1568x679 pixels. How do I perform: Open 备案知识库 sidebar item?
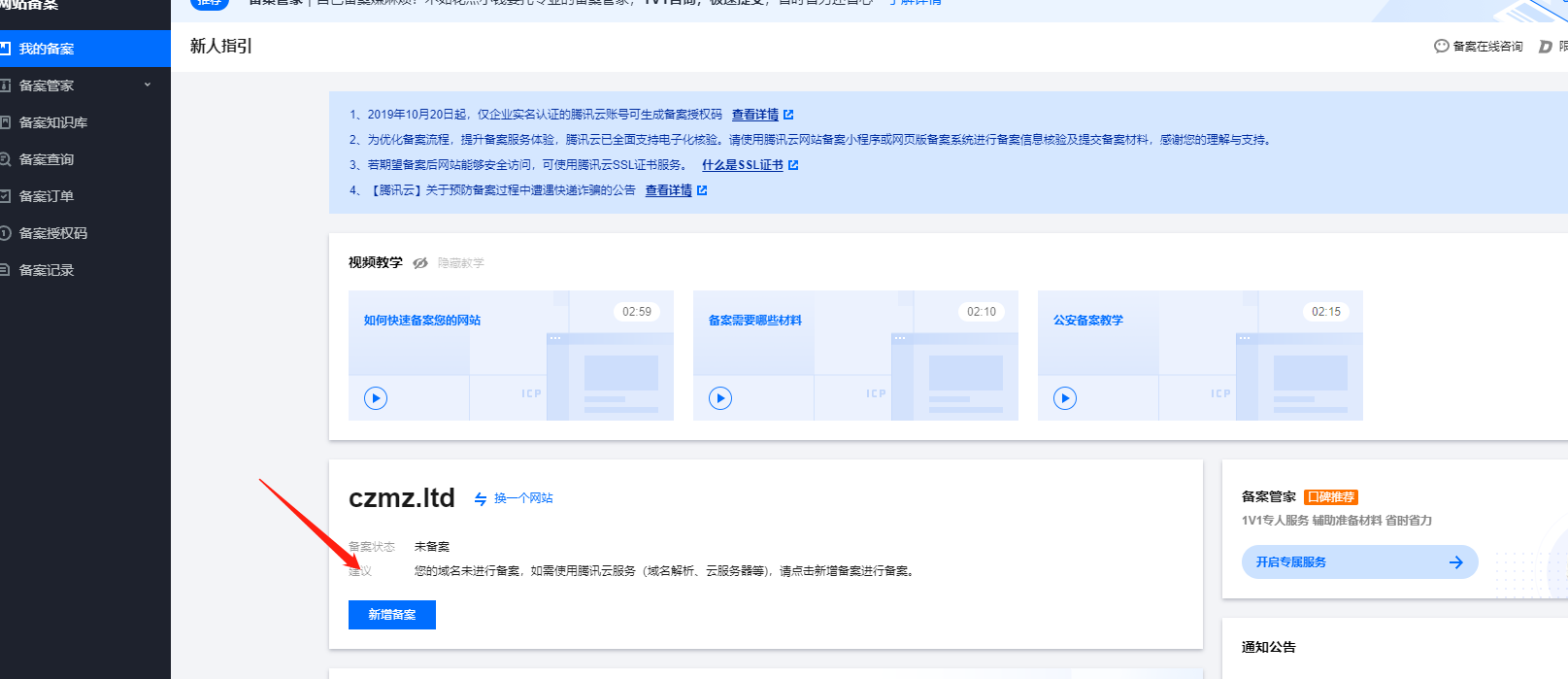(x=85, y=122)
